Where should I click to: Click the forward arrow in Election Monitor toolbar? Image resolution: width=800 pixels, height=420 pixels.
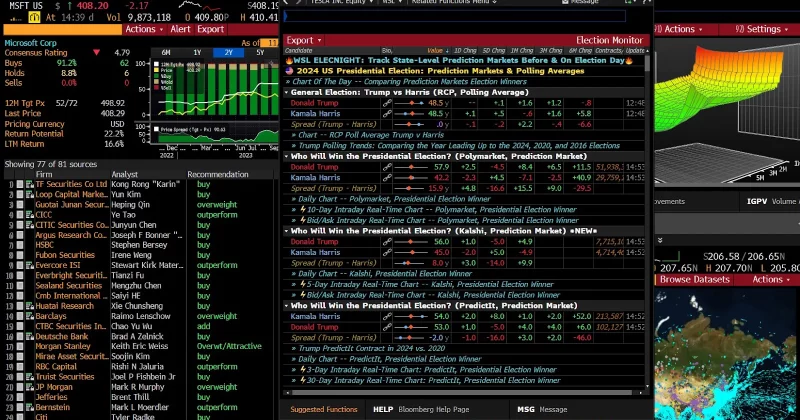(x=299, y=2)
